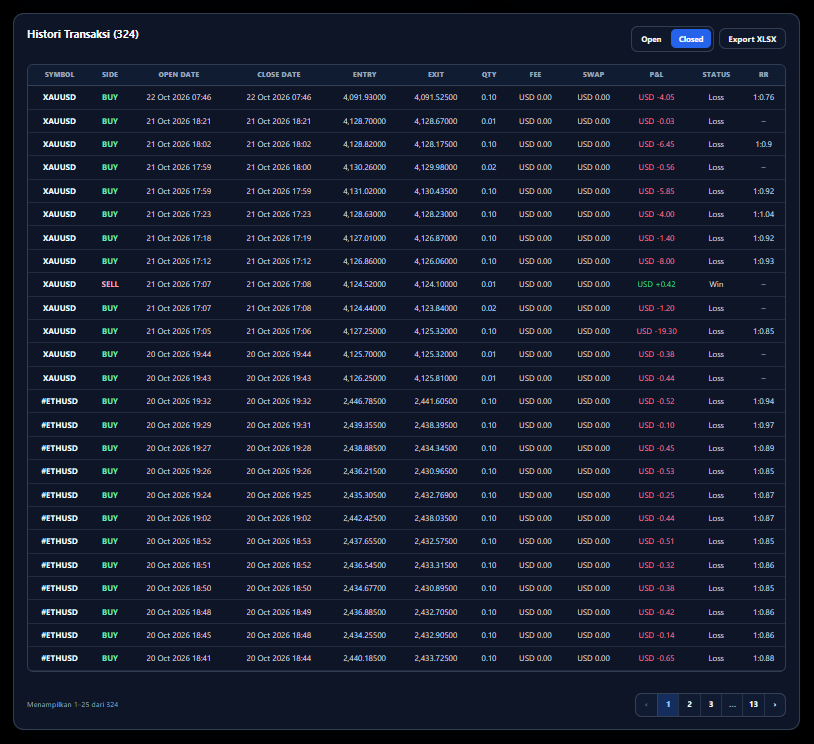
Task: Click the USD -6.45 P&L value
Action: (x=656, y=144)
